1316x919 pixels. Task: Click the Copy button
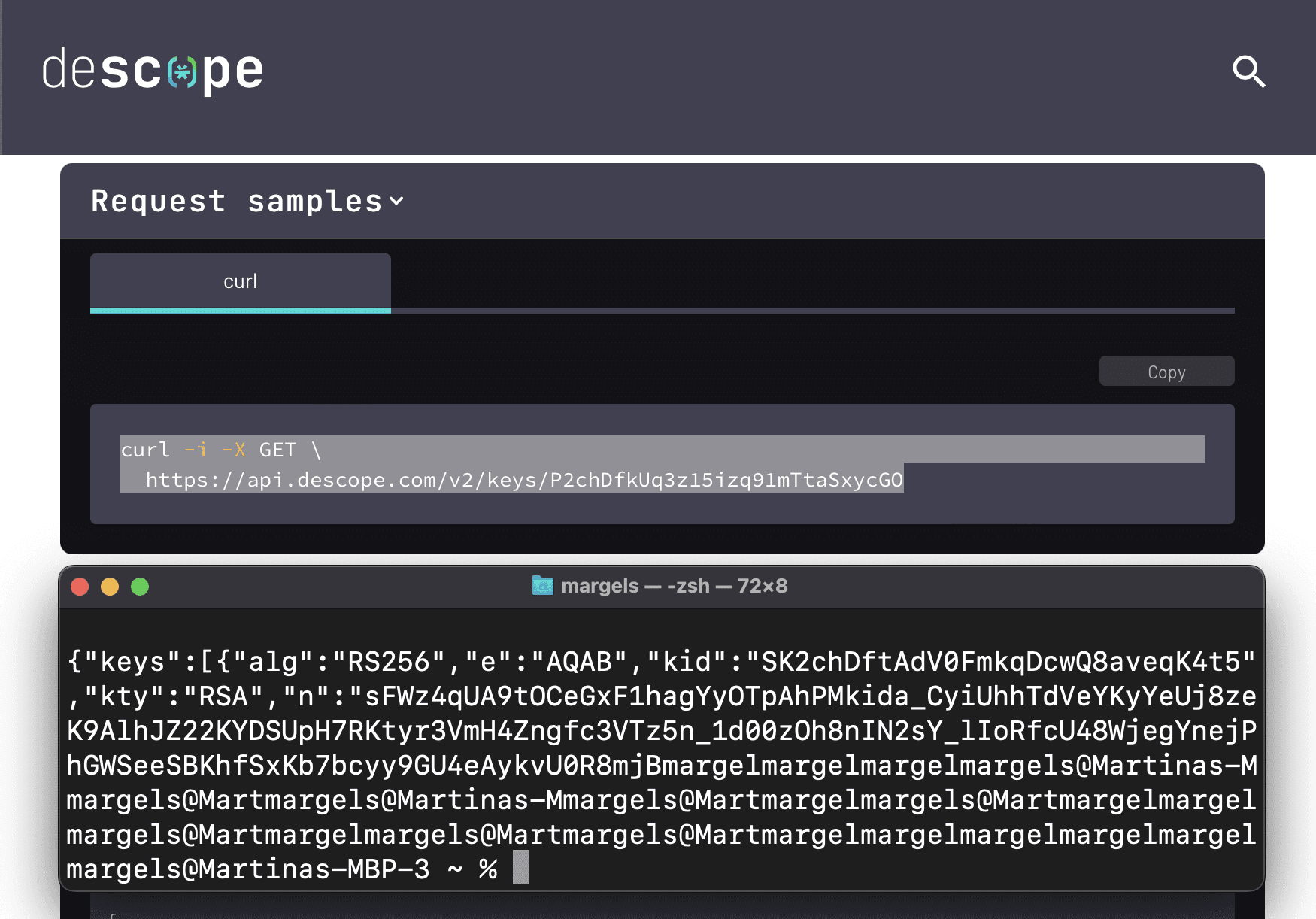tap(1166, 371)
